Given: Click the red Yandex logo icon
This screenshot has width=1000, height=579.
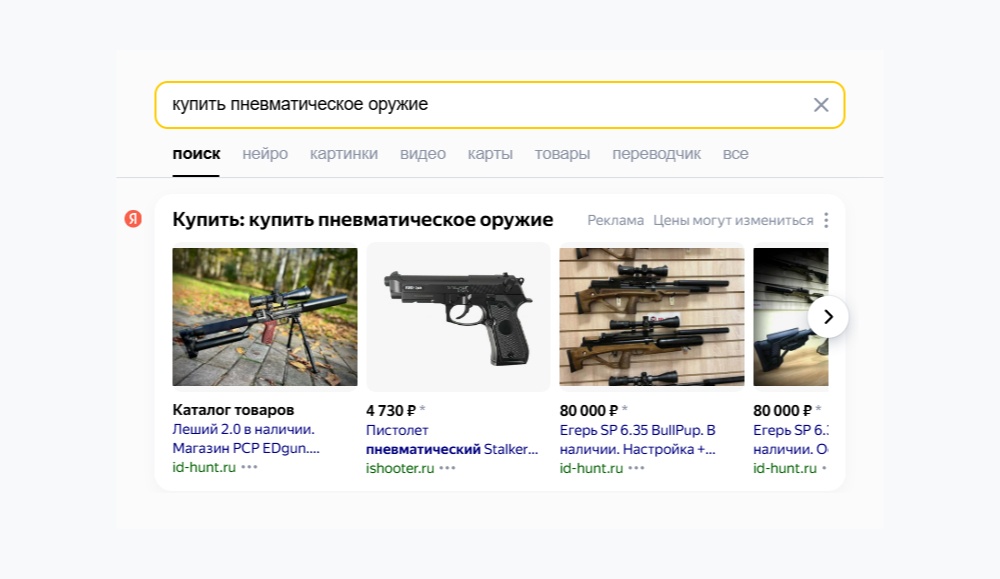Looking at the screenshot, I should (x=135, y=219).
